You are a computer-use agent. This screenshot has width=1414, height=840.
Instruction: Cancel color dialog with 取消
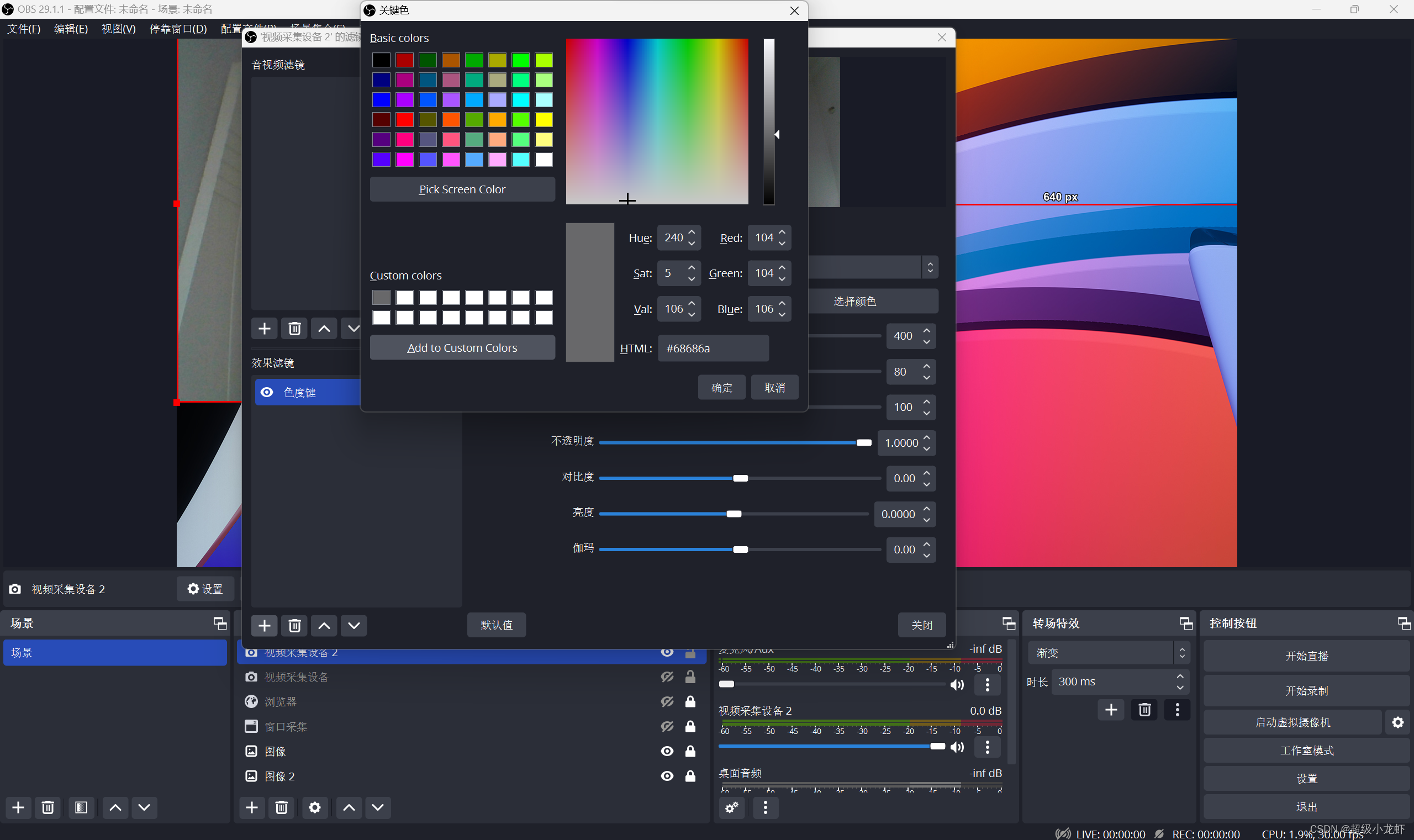(774, 387)
